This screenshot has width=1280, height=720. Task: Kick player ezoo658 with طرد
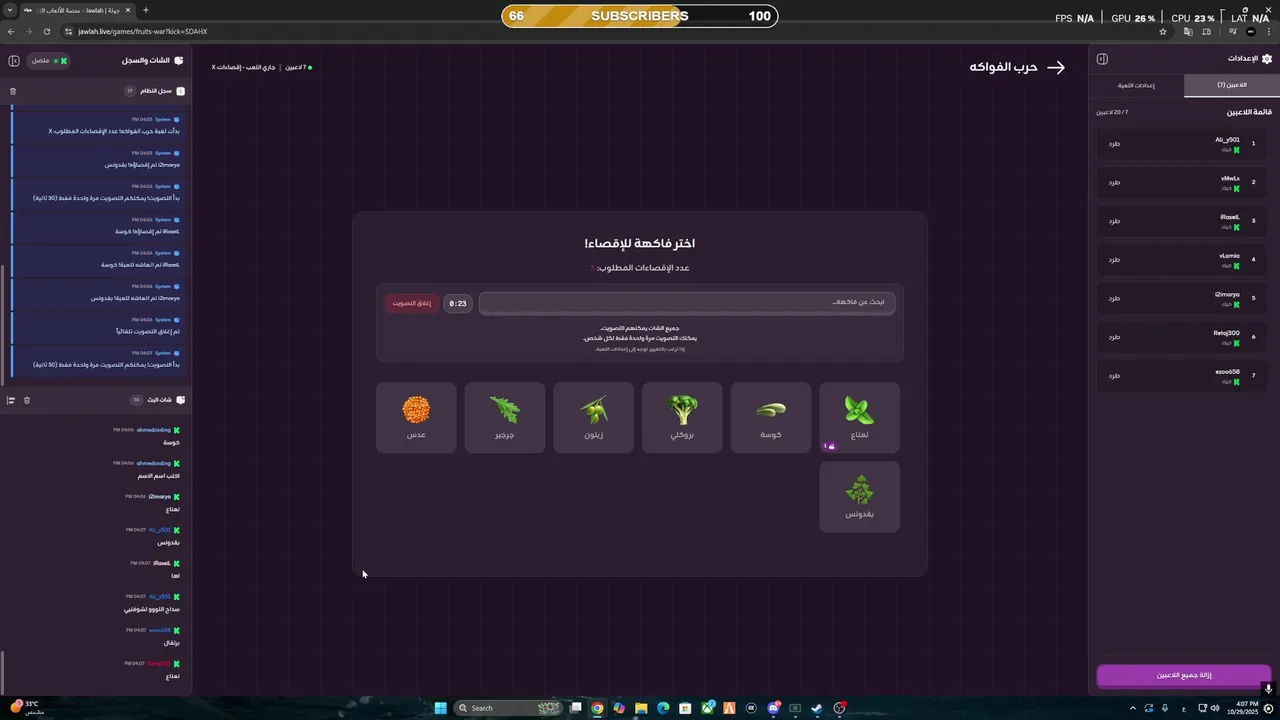(1114, 376)
